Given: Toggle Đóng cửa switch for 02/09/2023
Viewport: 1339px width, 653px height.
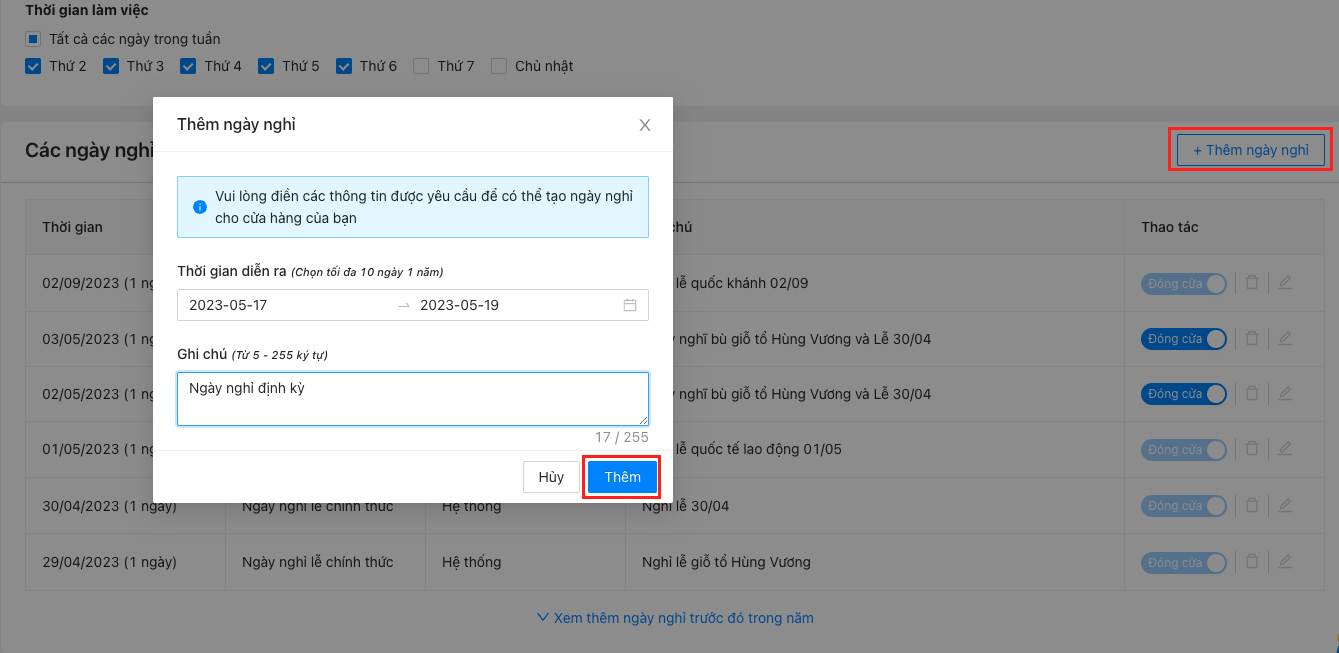Looking at the screenshot, I should [x=1184, y=283].
